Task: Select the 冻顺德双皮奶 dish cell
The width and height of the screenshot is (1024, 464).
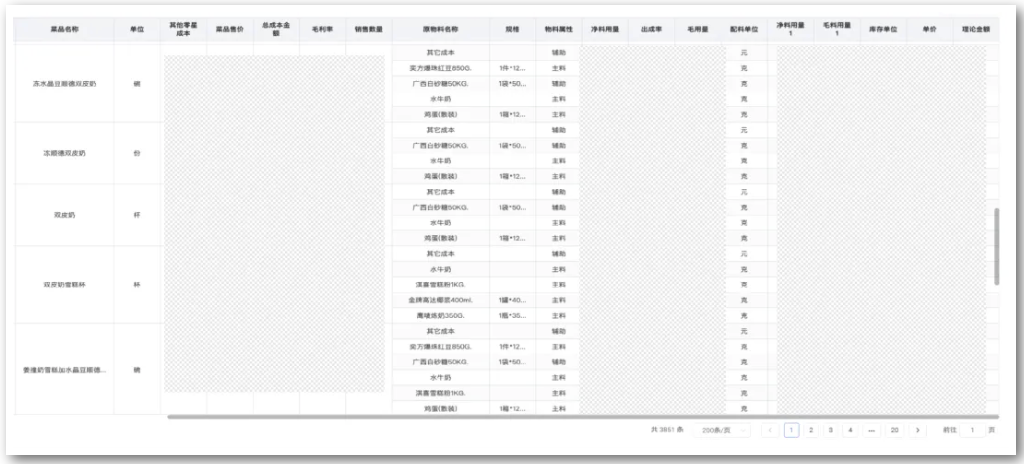Action: click(x=64, y=153)
